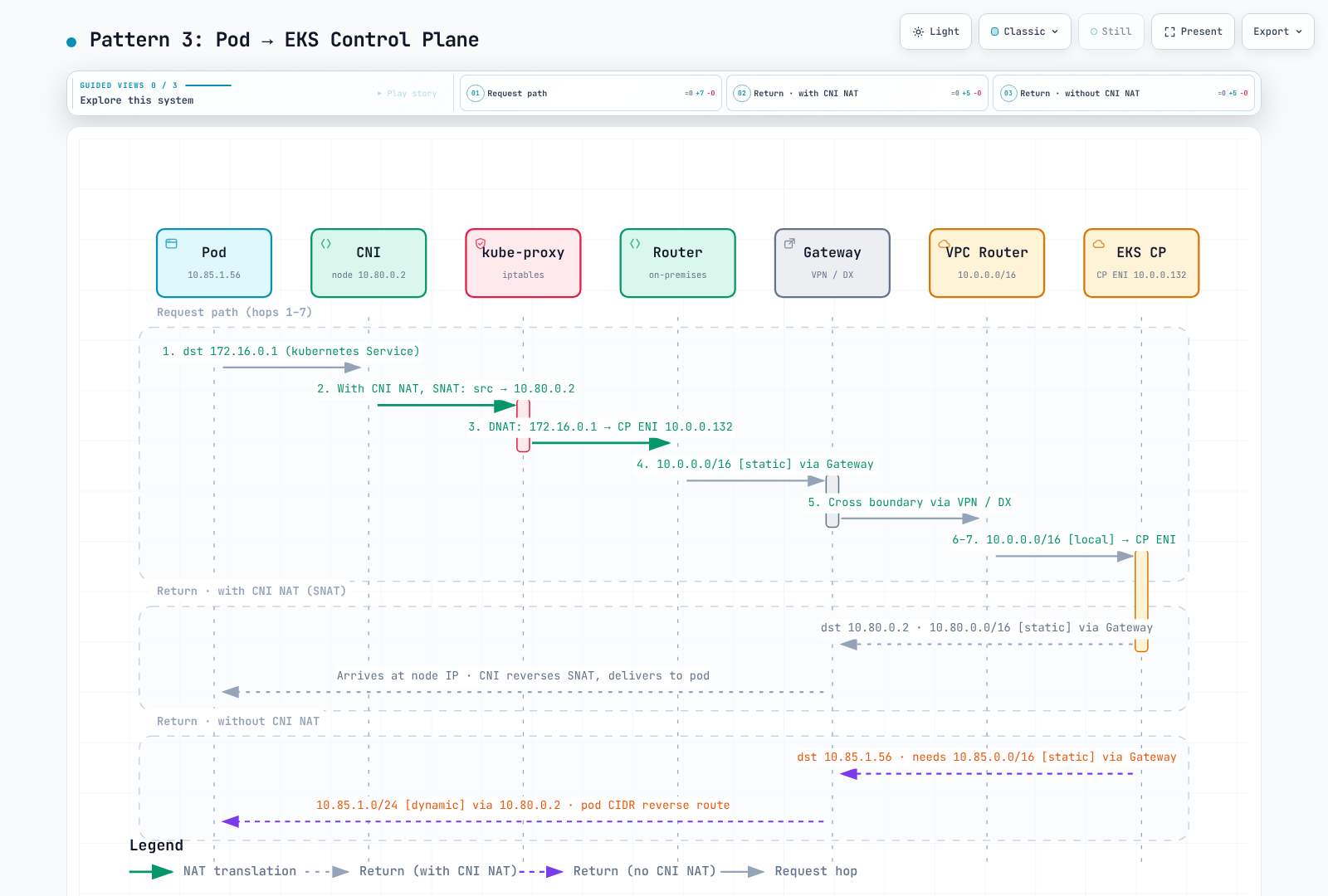Click hop 2 SNAT label text
This screenshot has height=896, width=1328.
(x=446, y=389)
